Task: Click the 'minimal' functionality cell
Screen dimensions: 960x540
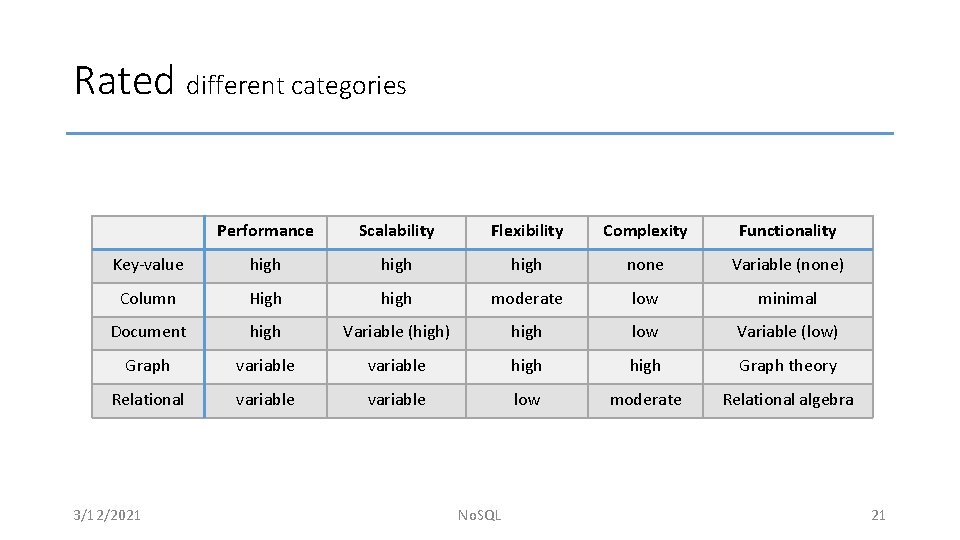Action: pos(787,299)
